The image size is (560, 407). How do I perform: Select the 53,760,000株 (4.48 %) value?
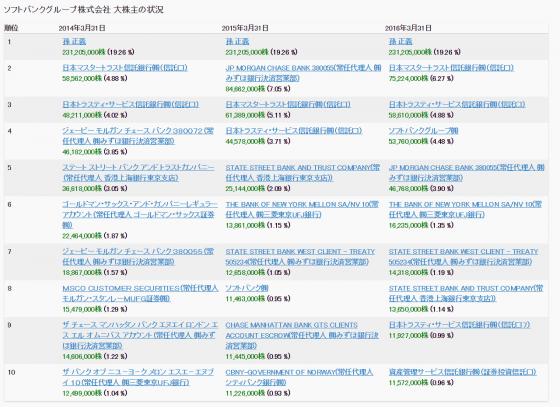(421, 141)
